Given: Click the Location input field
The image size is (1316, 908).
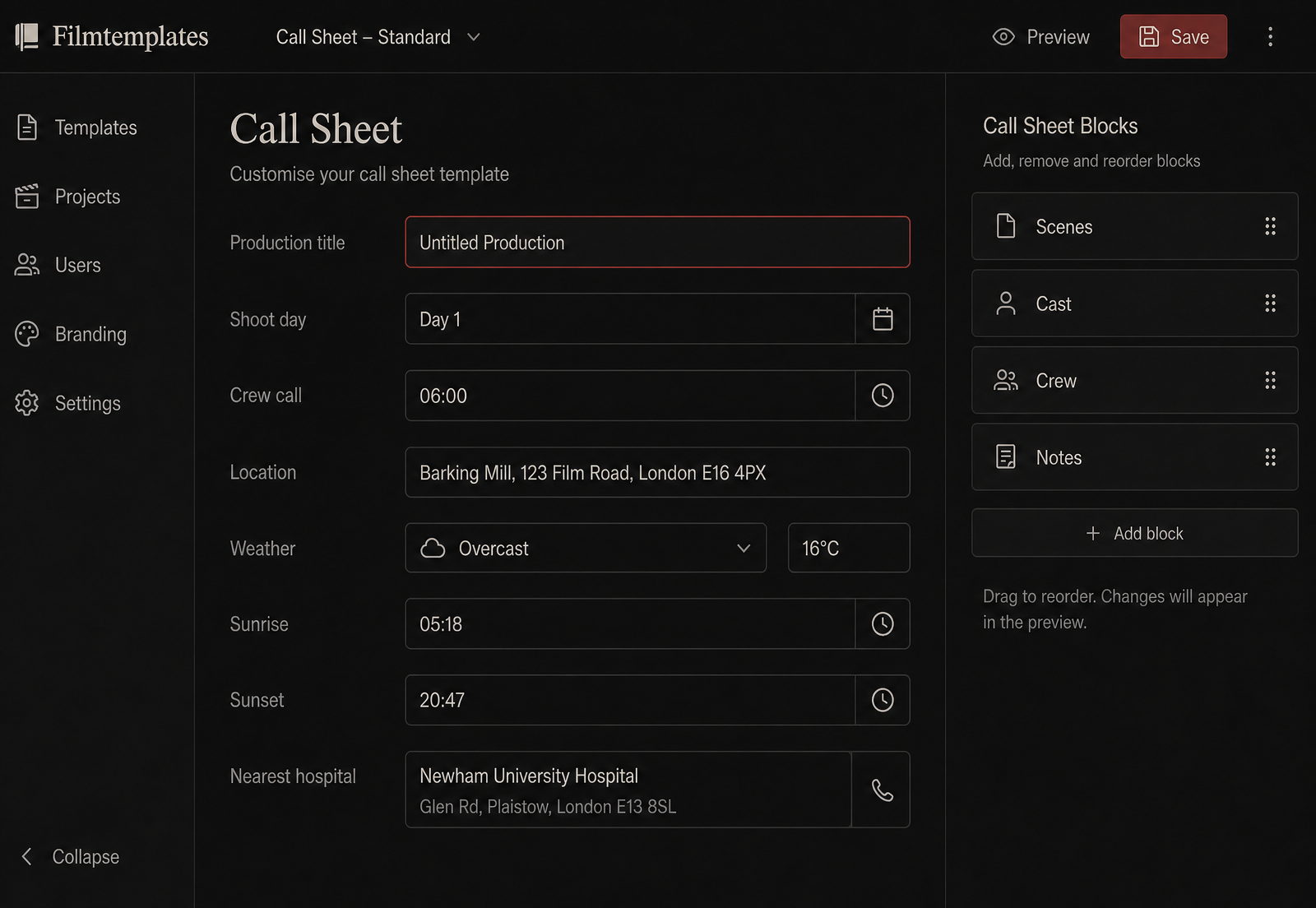Looking at the screenshot, I should 657,472.
